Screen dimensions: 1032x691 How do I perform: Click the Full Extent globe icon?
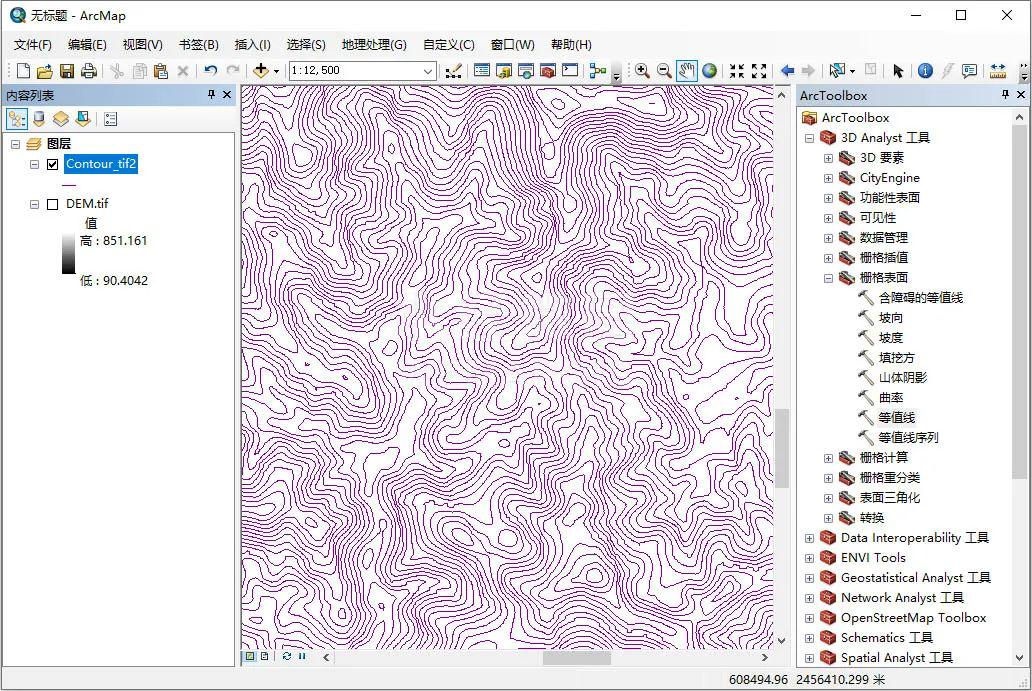coord(708,70)
